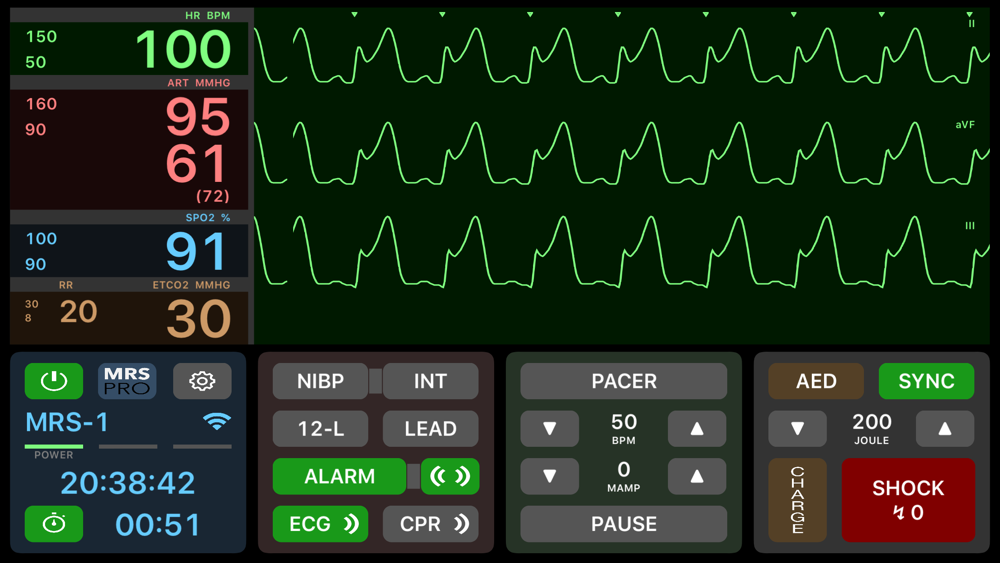
Task: Decrease pacer MAMP with down arrow
Action: (x=550, y=476)
